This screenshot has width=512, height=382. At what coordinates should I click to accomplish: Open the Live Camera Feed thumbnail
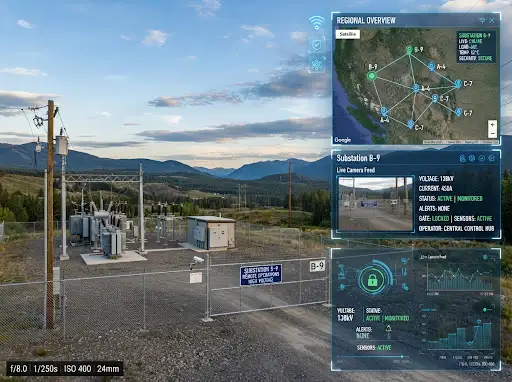(375, 204)
